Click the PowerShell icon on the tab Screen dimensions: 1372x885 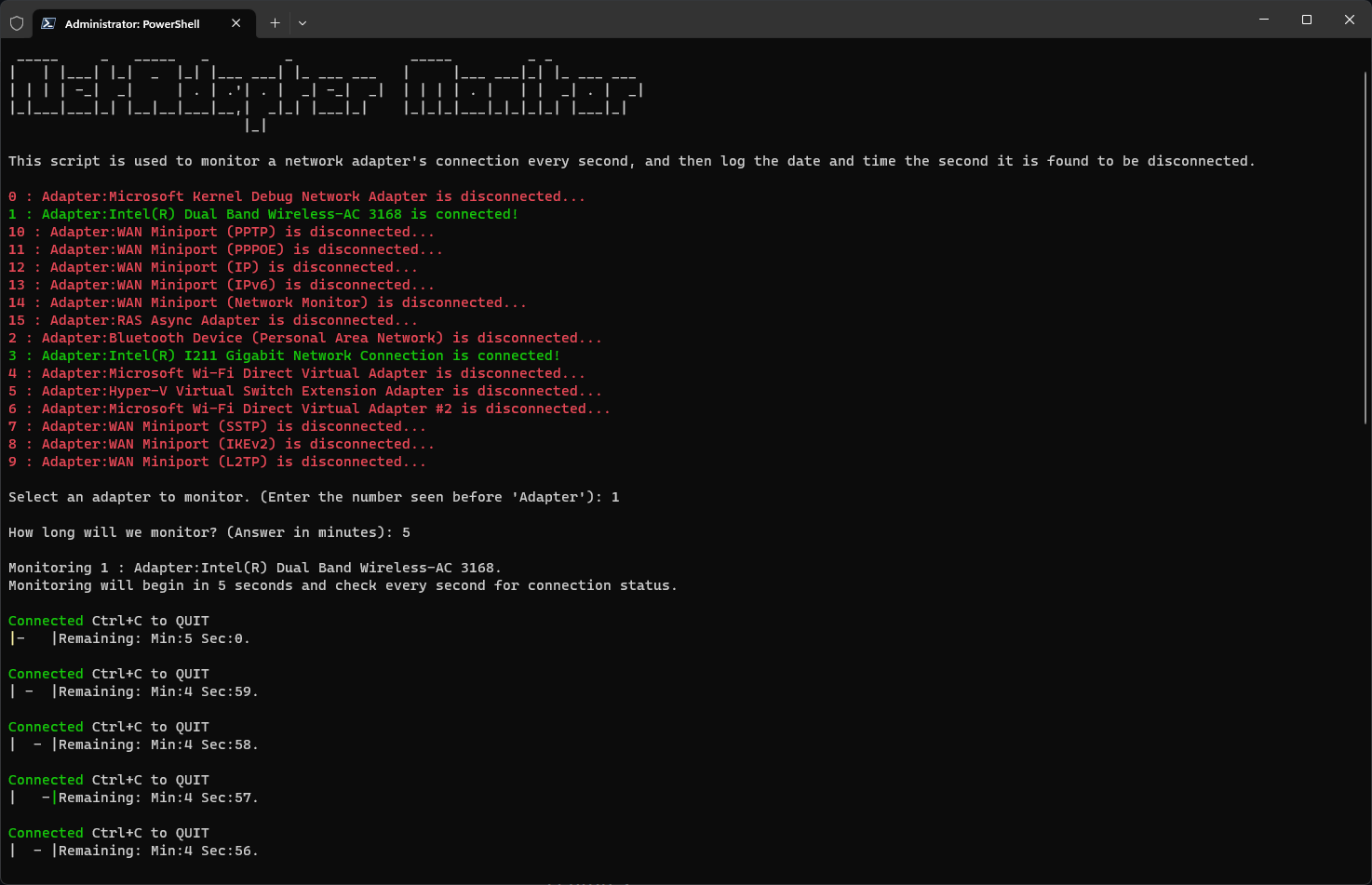pos(47,22)
